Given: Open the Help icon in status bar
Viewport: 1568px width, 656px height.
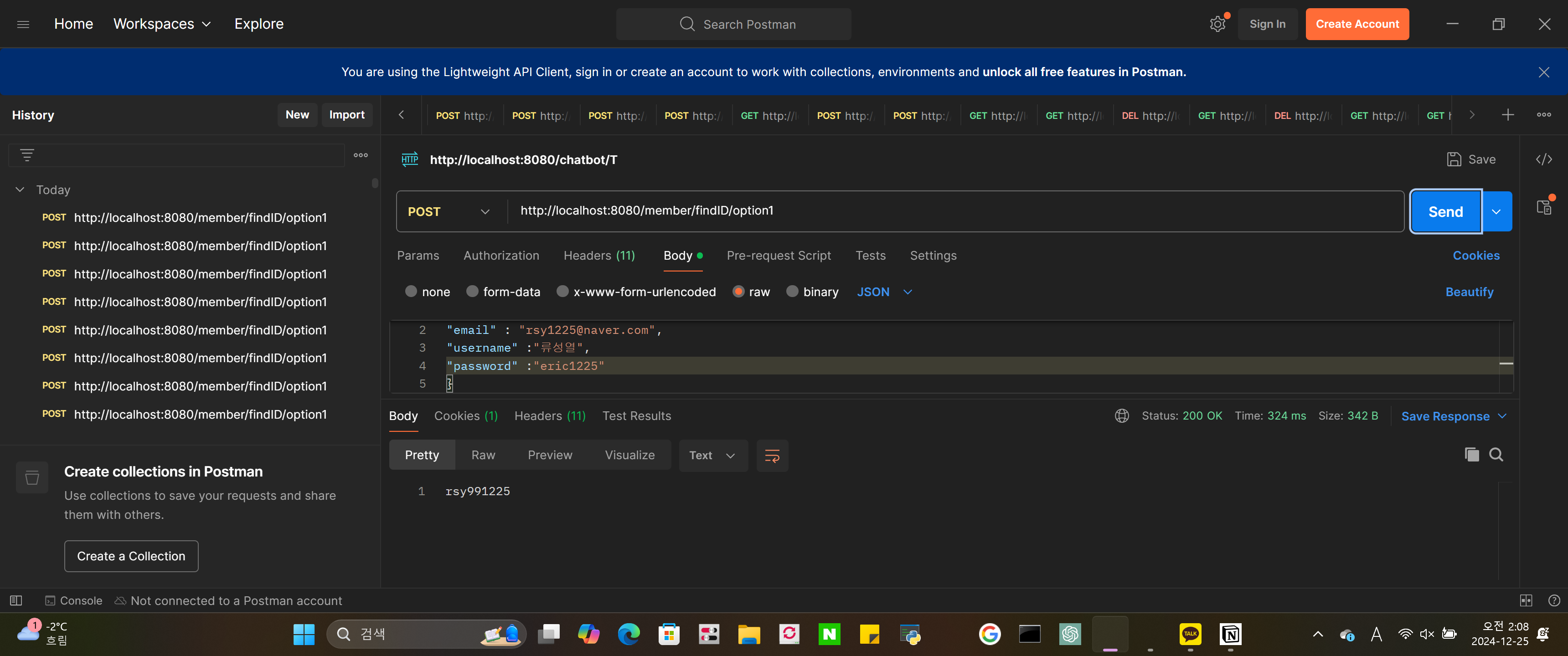Looking at the screenshot, I should coord(1554,601).
